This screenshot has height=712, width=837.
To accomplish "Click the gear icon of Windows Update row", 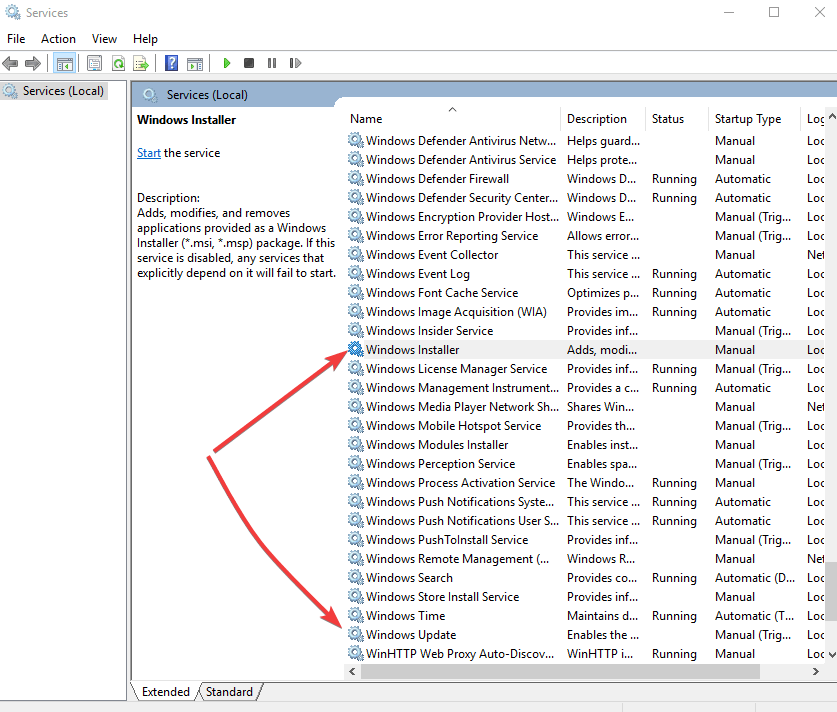I will 356,635.
